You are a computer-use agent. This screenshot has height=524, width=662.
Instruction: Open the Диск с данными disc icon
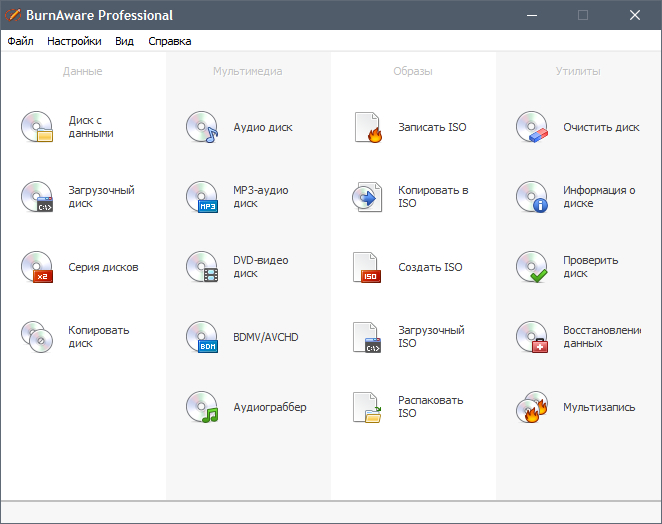point(37,127)
